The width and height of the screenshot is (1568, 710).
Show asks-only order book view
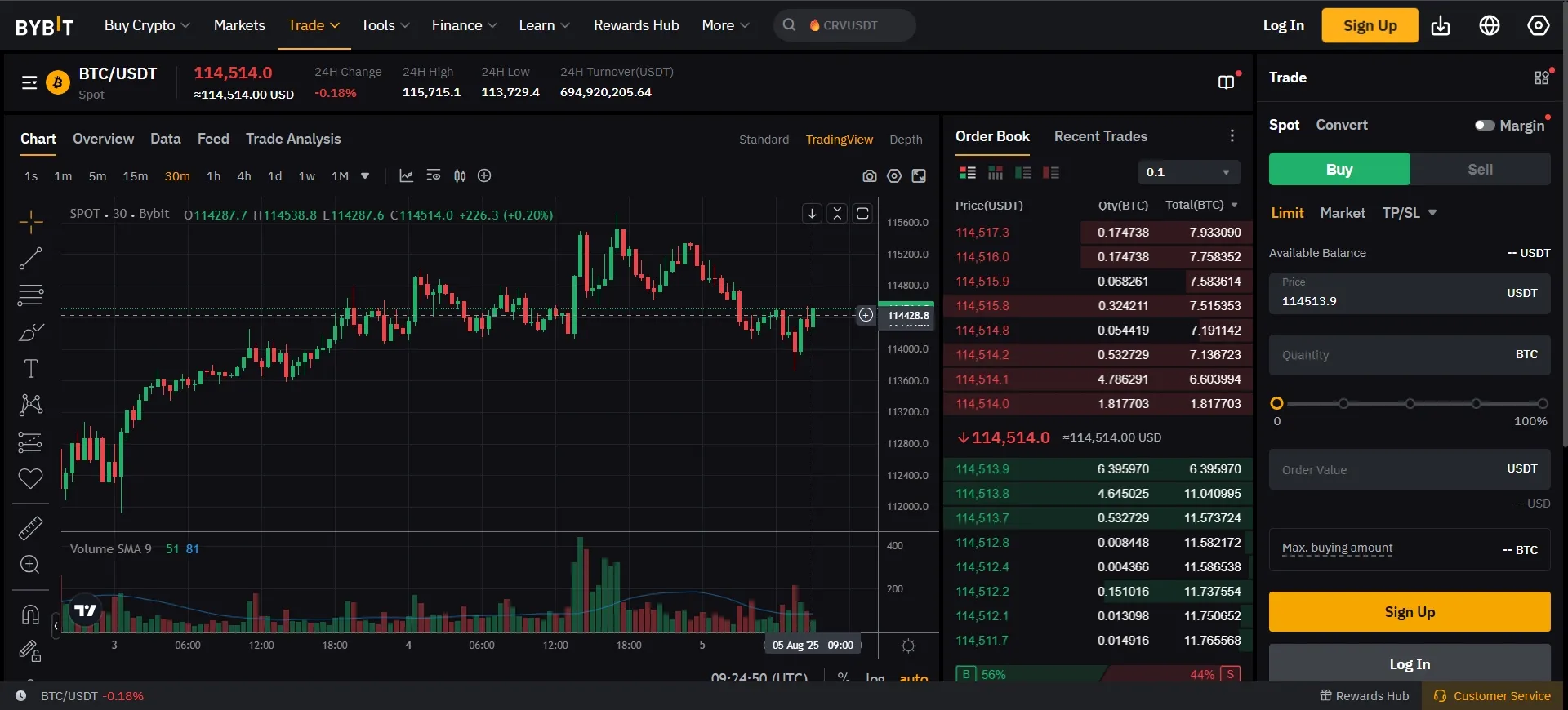pyautogui.click(x=1051, y=172)
